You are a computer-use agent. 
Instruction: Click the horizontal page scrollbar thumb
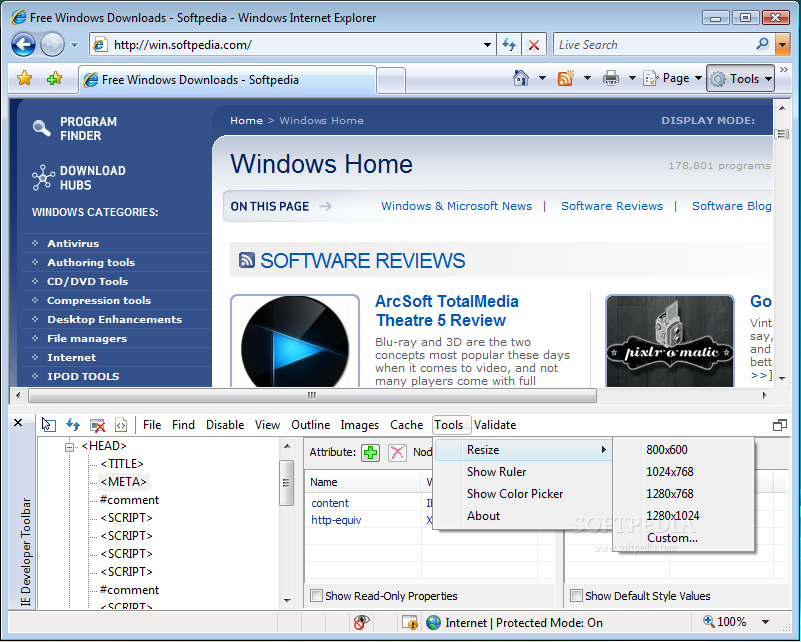point(312,395)
